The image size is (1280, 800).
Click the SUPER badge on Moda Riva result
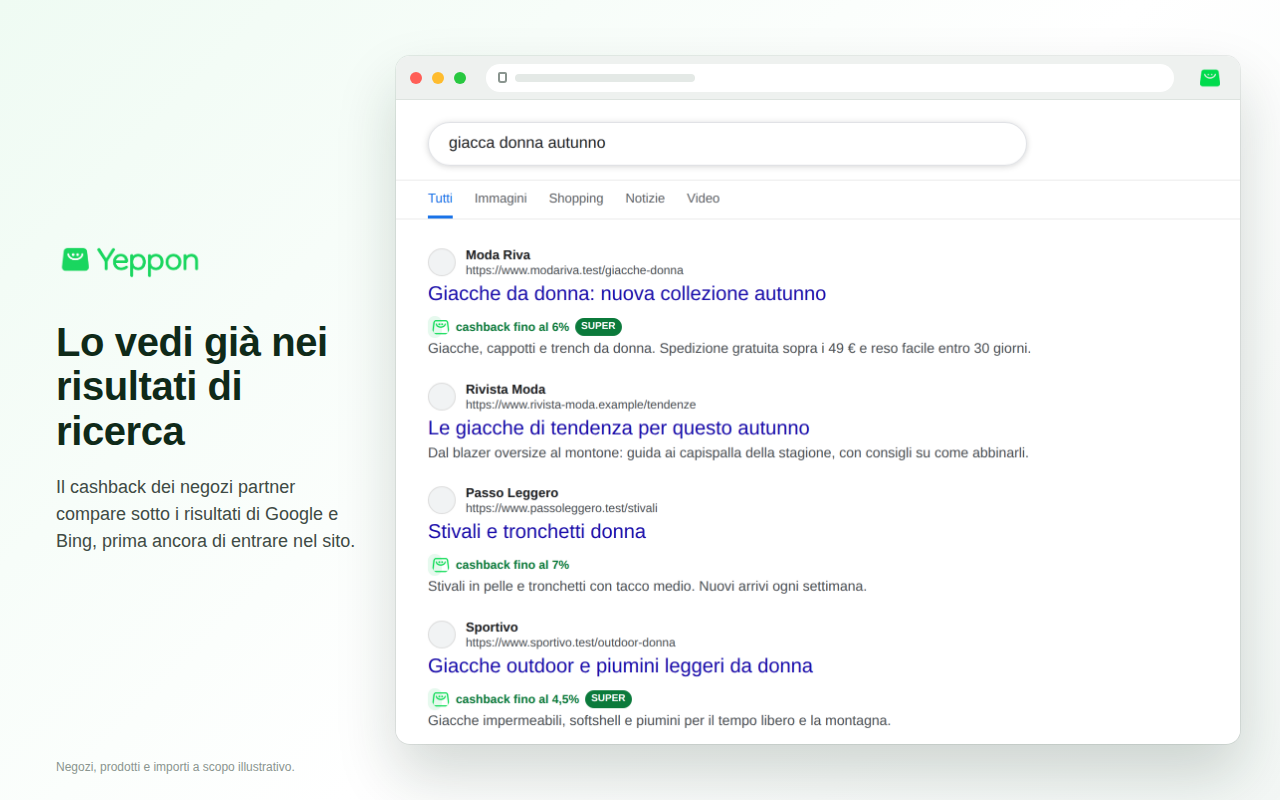pos(598,327)
